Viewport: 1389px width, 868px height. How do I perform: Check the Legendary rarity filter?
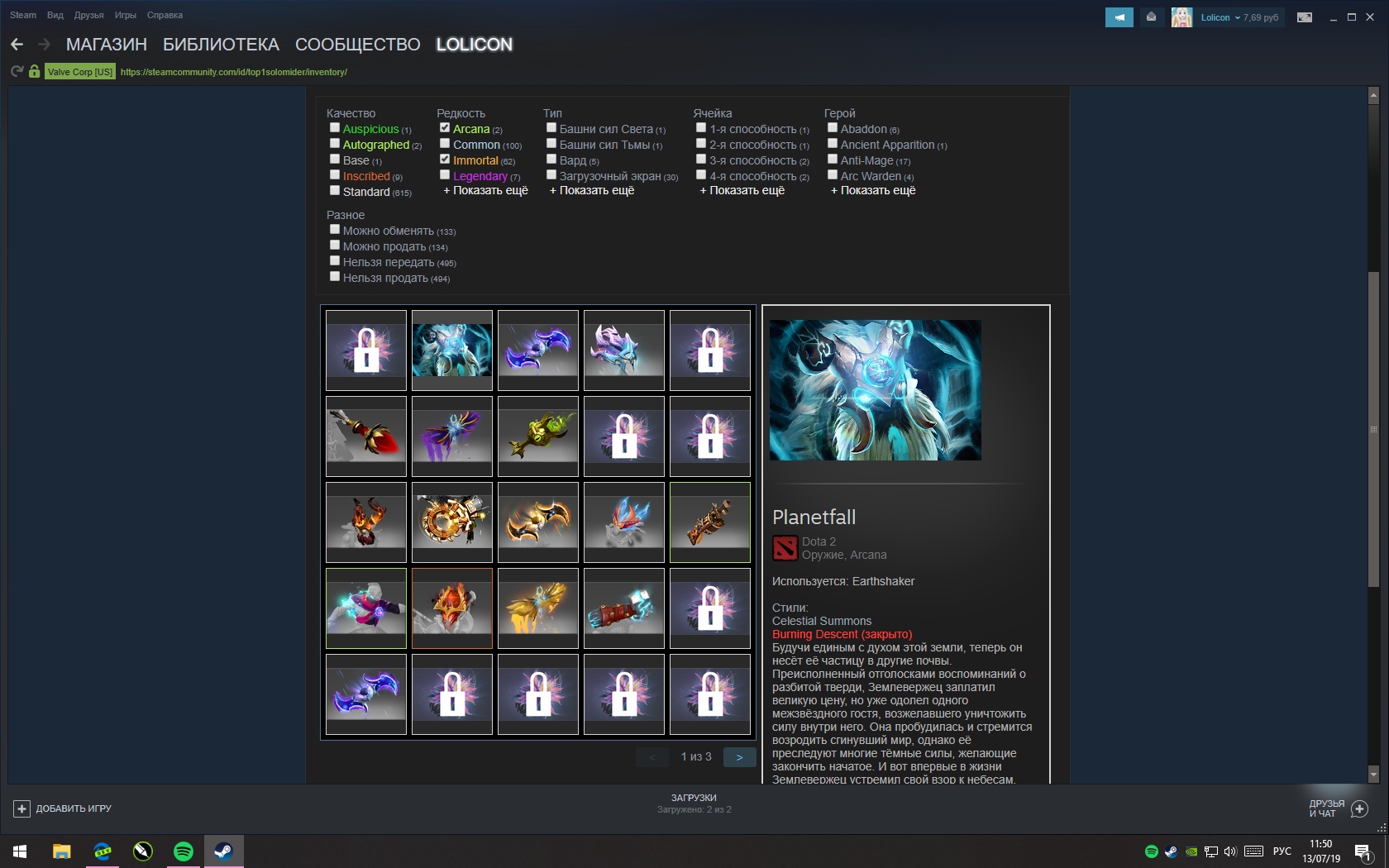(x=445, y=175)
